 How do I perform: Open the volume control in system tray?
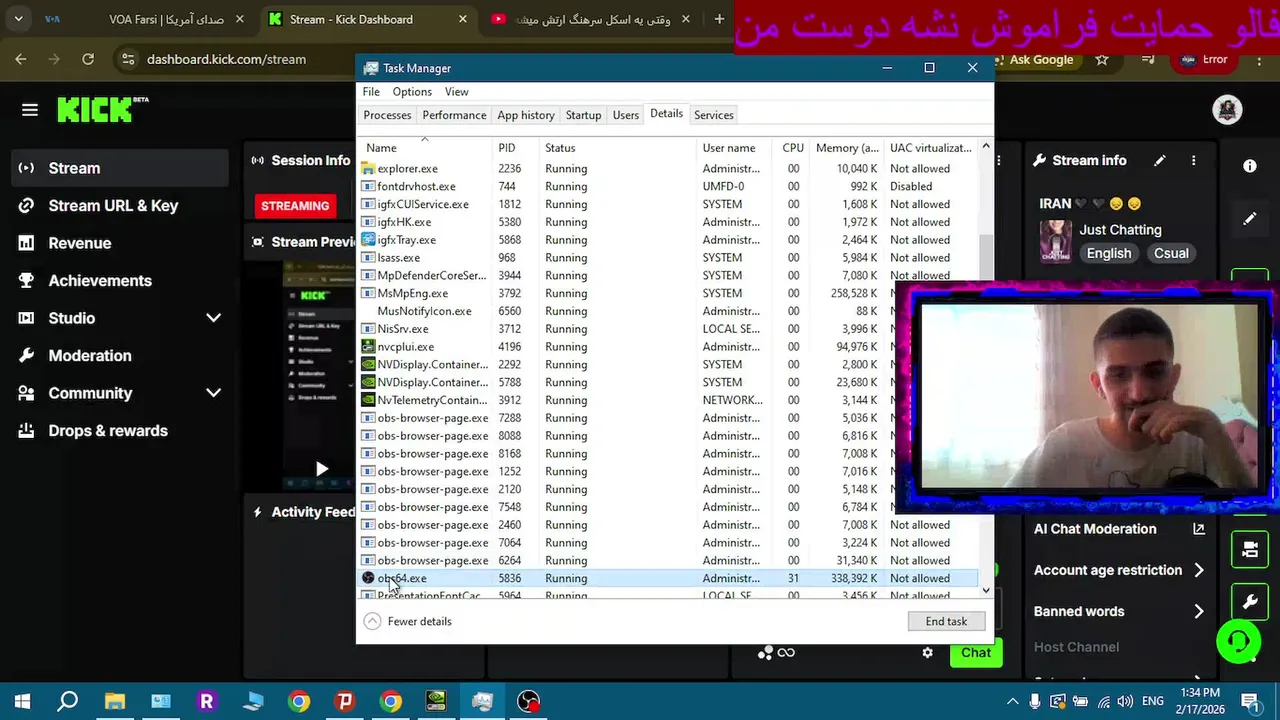[x=1126, y=701]
